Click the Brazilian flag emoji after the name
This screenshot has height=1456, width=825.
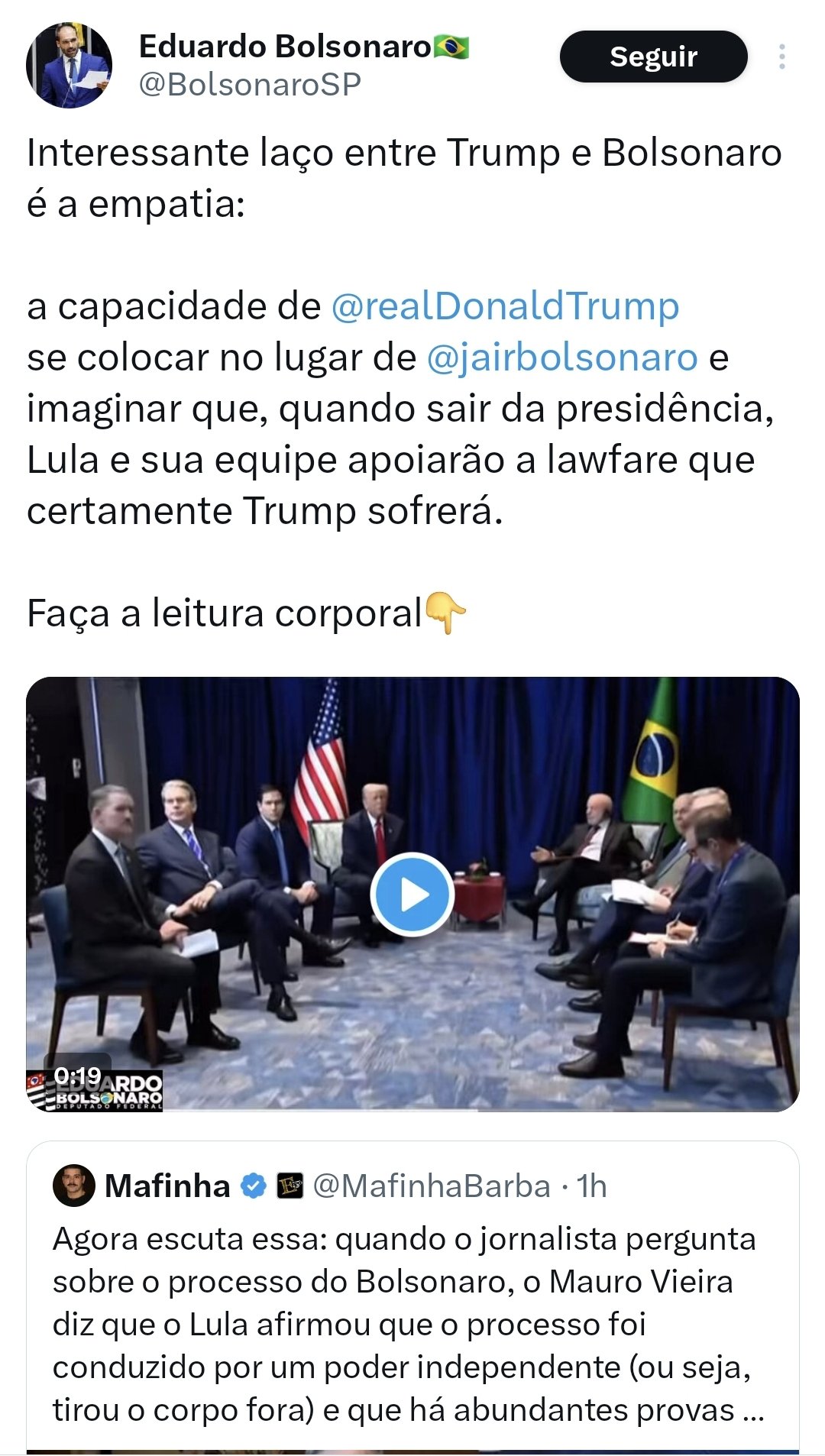click(451, 47)
